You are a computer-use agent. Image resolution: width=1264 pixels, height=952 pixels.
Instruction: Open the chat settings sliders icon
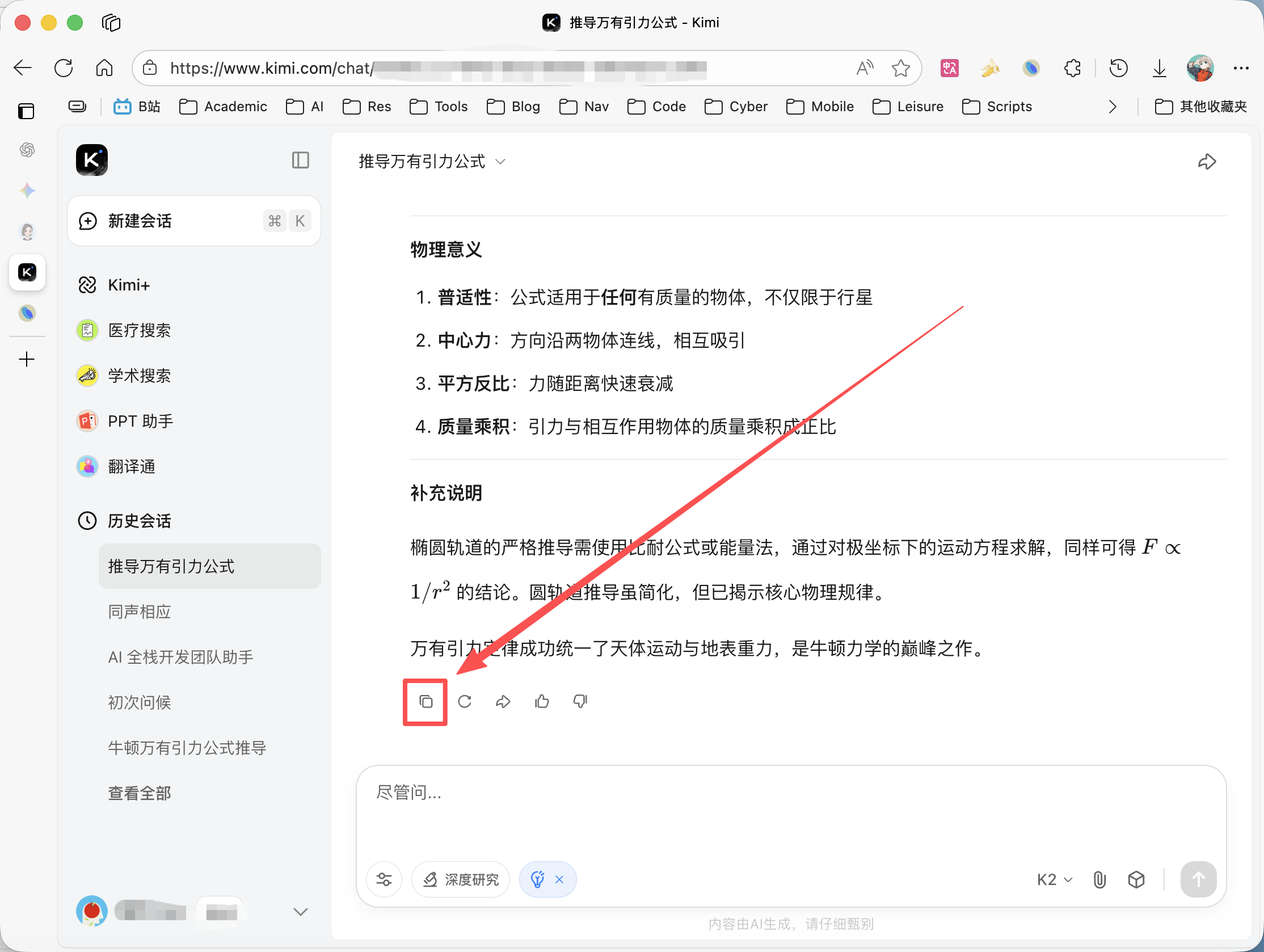[384, 879]
